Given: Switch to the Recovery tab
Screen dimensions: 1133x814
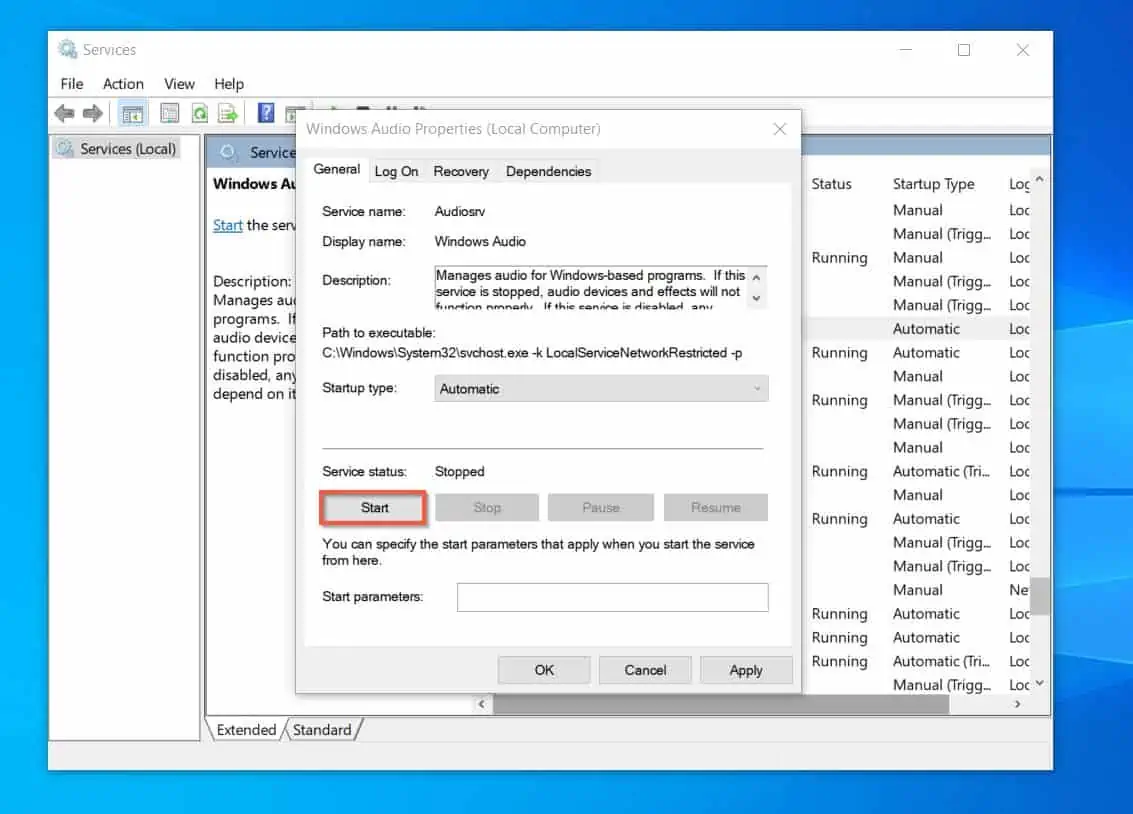Looking at the screenshot, I should click(x=461, y=171).
